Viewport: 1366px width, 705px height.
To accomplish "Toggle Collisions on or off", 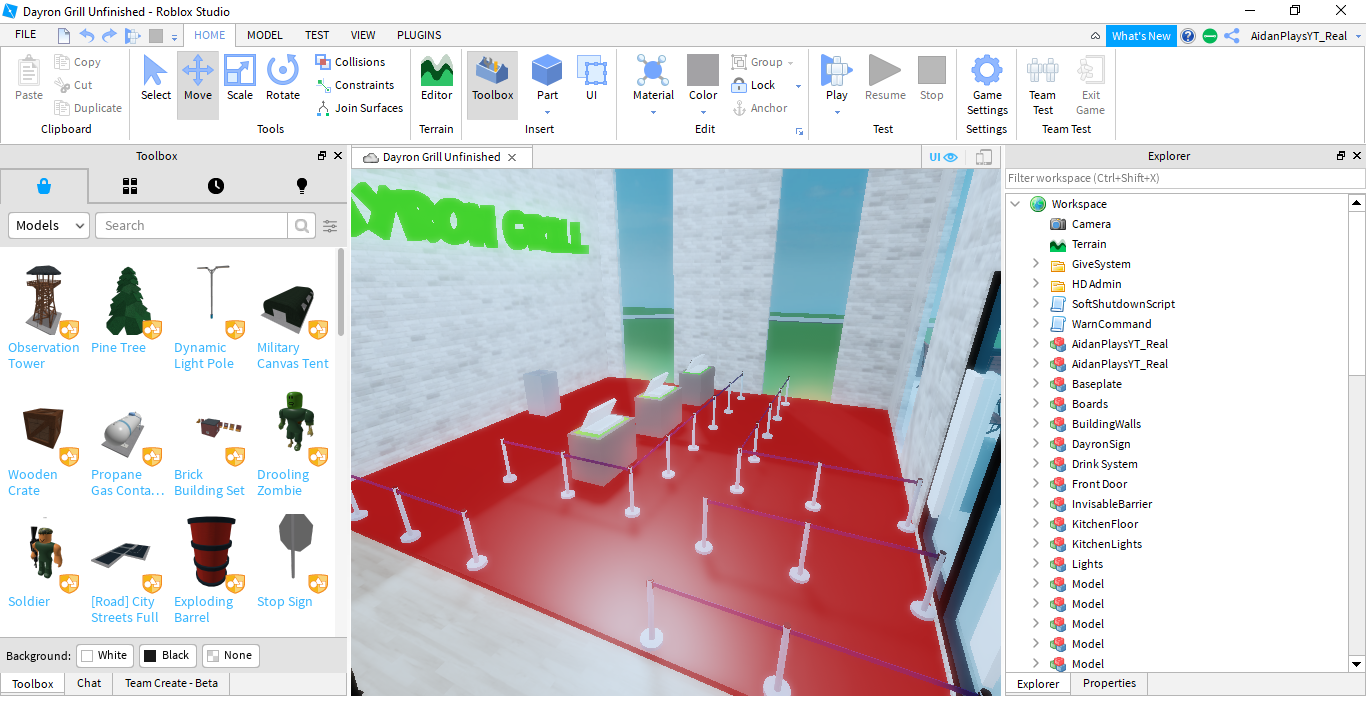I will 351,62.
